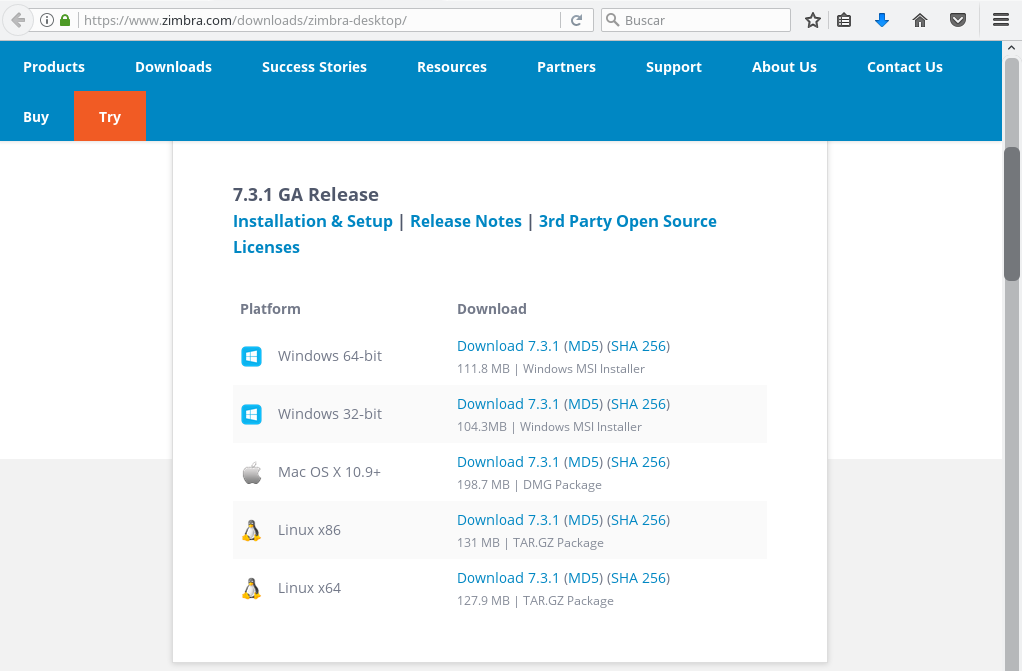Open the Downloads menu
The height and width of the screenshot is (671, 1022).
click(x=173, y=67)
